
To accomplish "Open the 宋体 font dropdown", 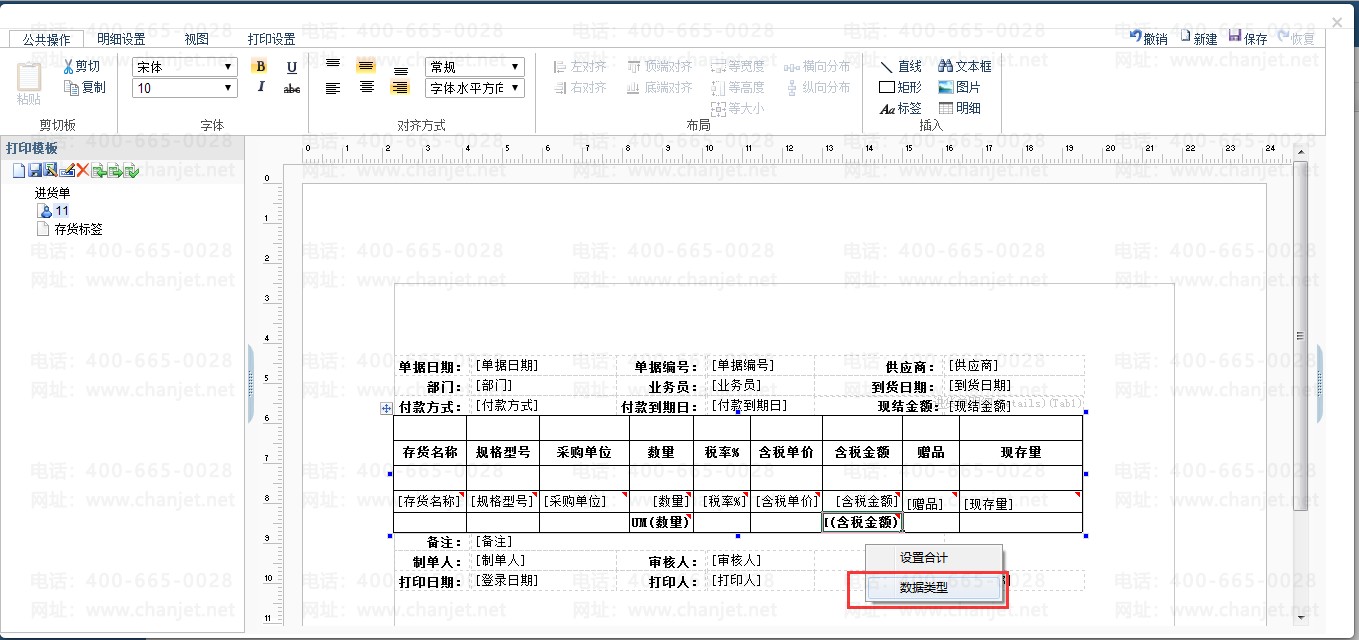I will pos(185,67).
